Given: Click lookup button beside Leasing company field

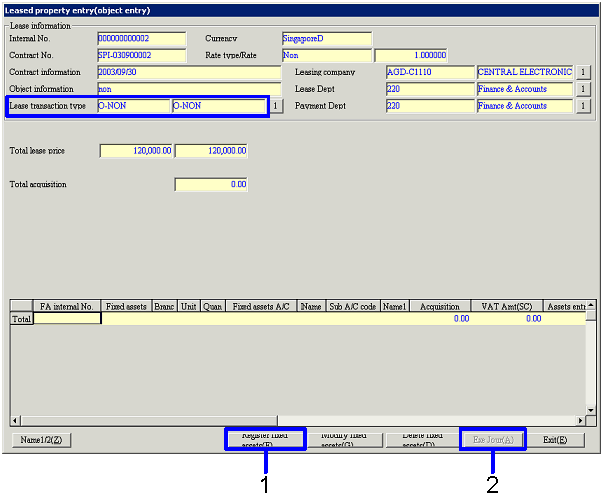Looking at the screenshot, I should tap(584, 72).
